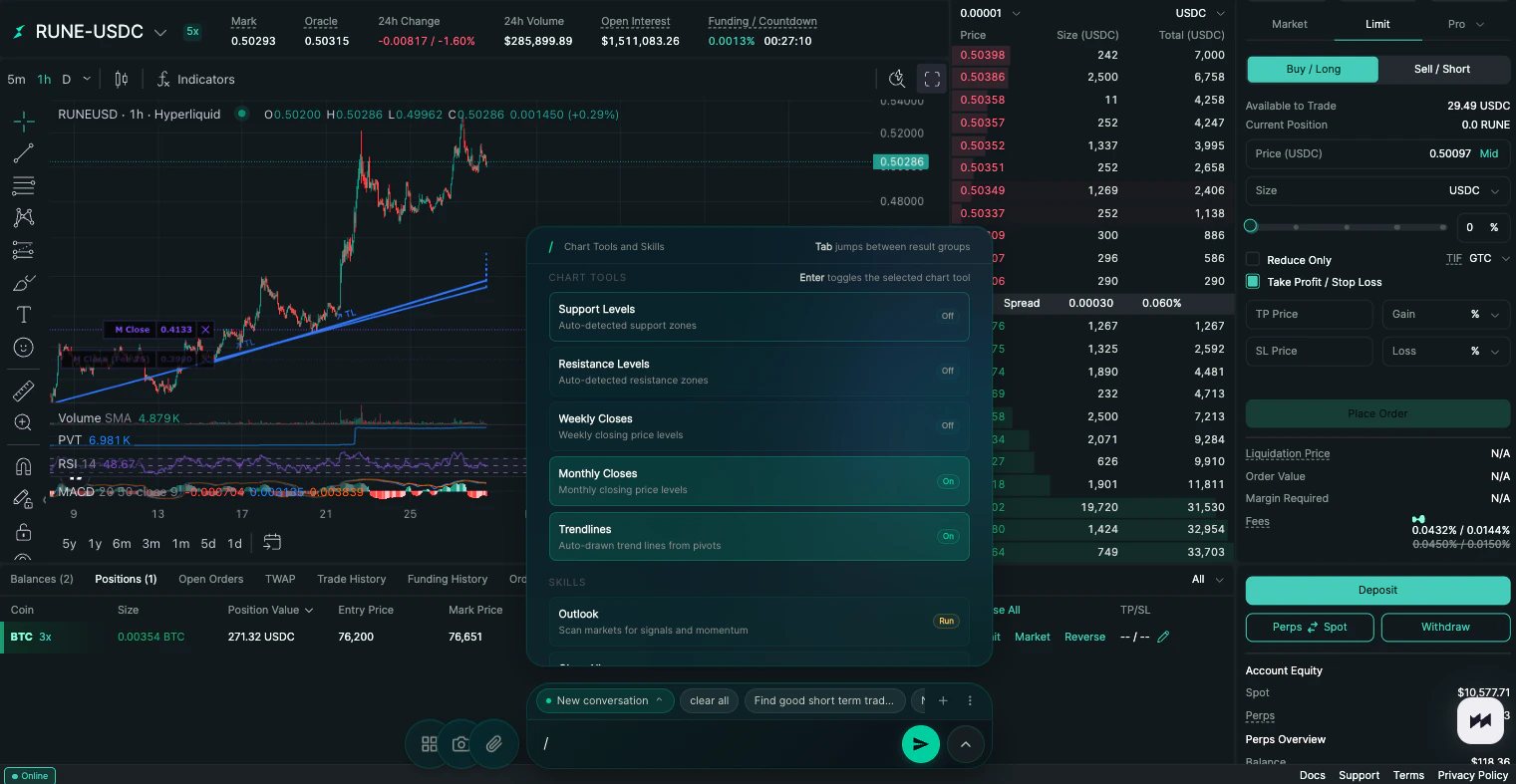The width and height of the screenshot is (1516, 784).
Task: Open the long/short position forecasting tool
Action: tap(24, 250)
